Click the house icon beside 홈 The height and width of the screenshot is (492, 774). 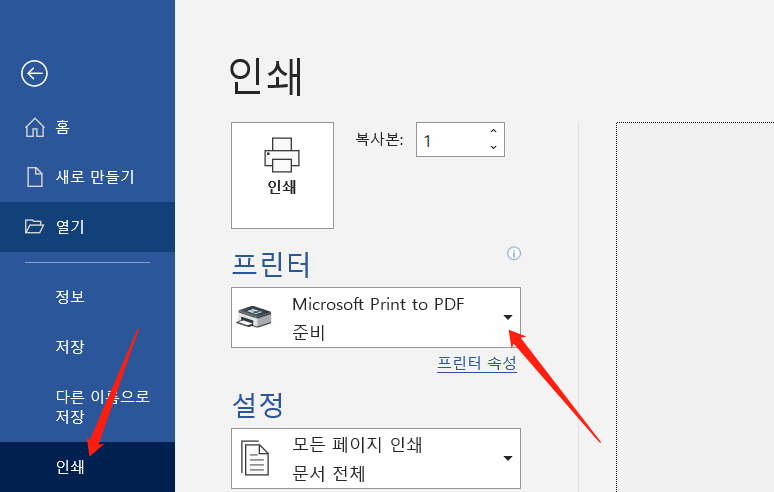click(35, 127)
